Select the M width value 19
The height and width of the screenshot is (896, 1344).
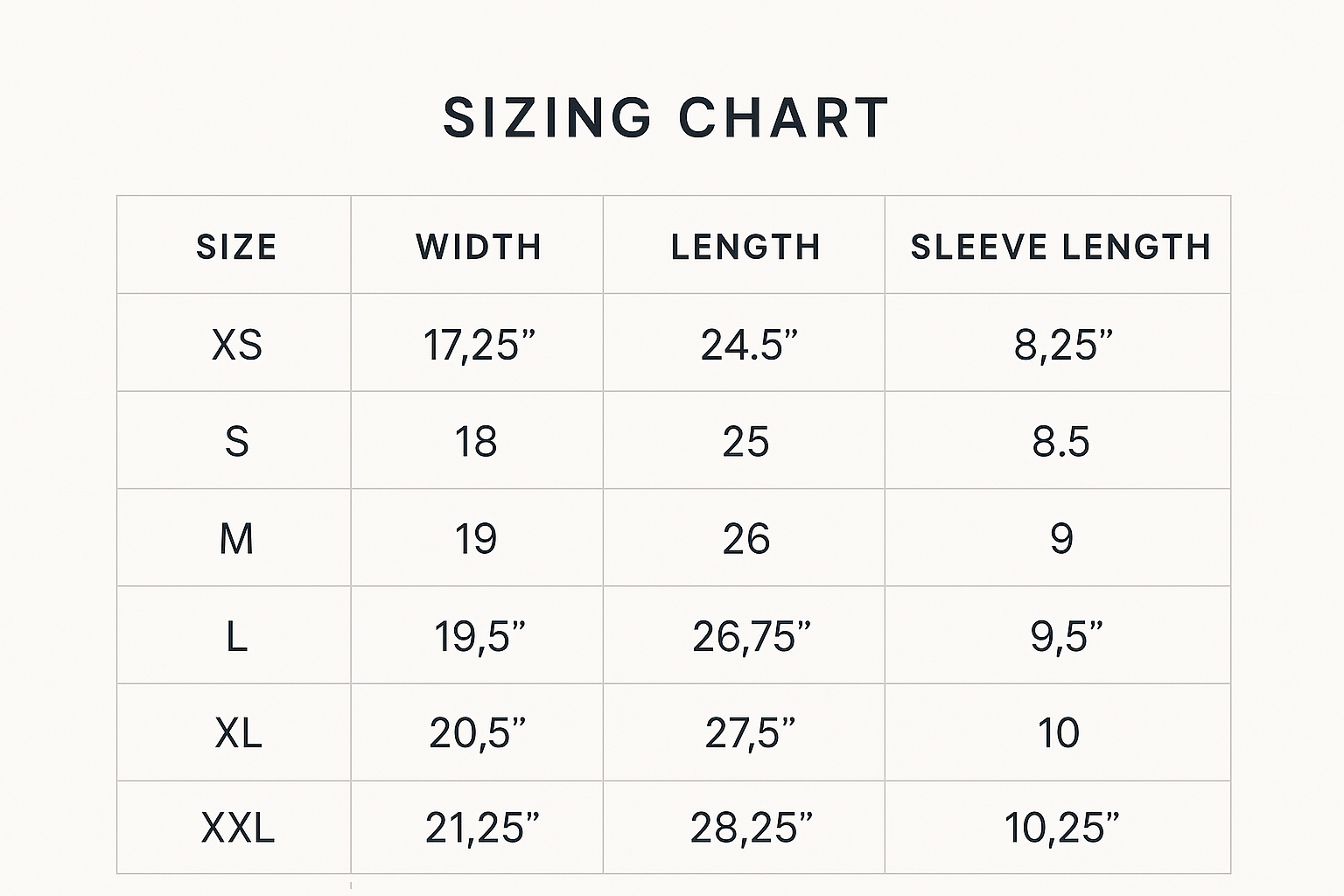click(x=476, y=538)
